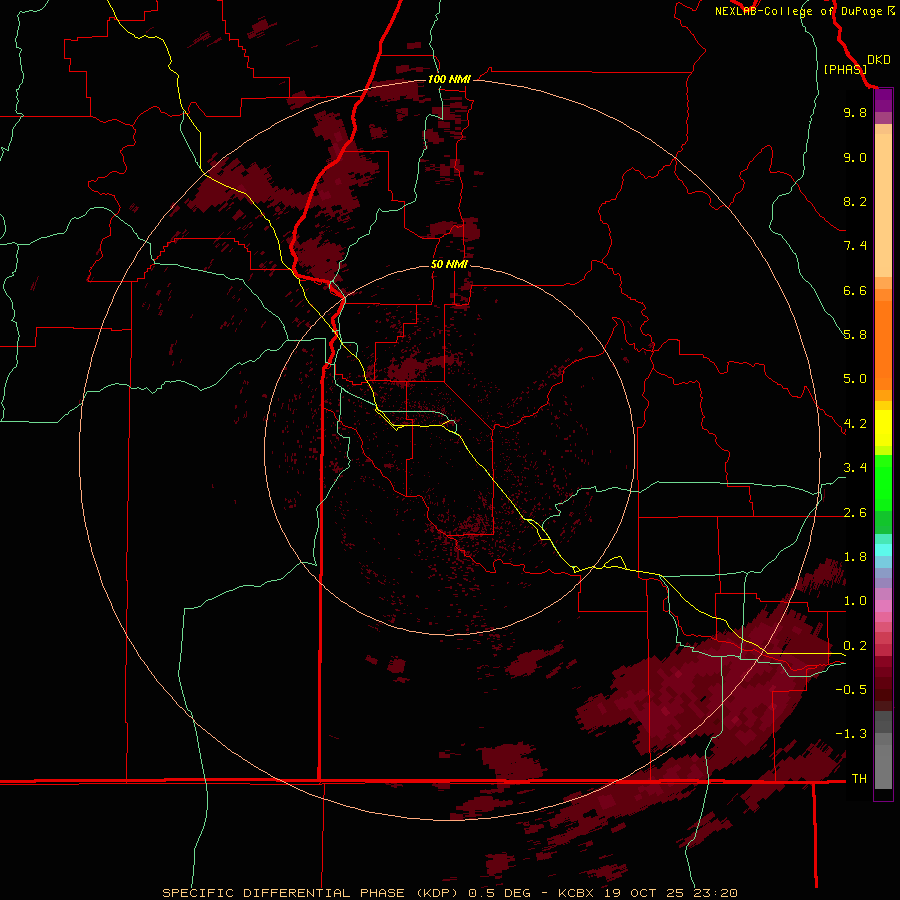Click the 8.2 value on the color scale
Screen dimensions: 900x900
click(x=855, y=201)
